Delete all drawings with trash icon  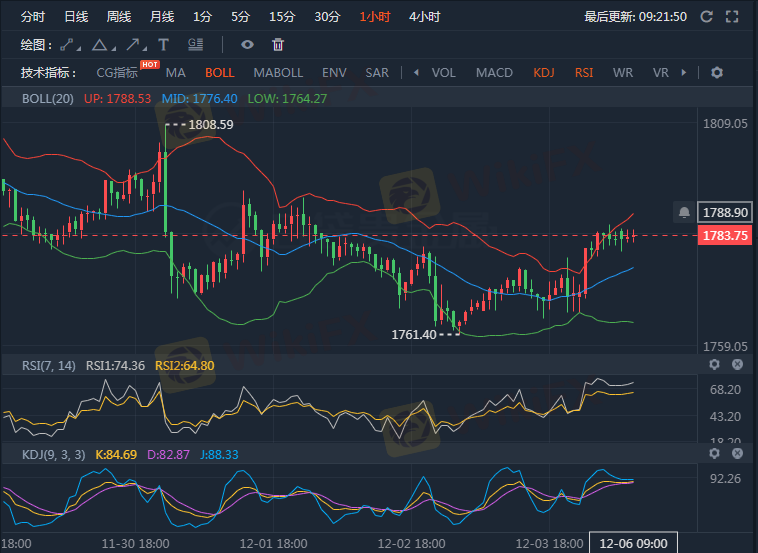278,45
